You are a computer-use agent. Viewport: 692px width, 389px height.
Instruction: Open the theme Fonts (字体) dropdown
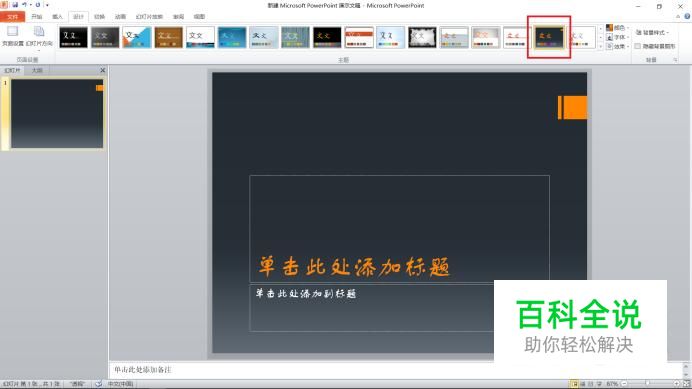617,37
